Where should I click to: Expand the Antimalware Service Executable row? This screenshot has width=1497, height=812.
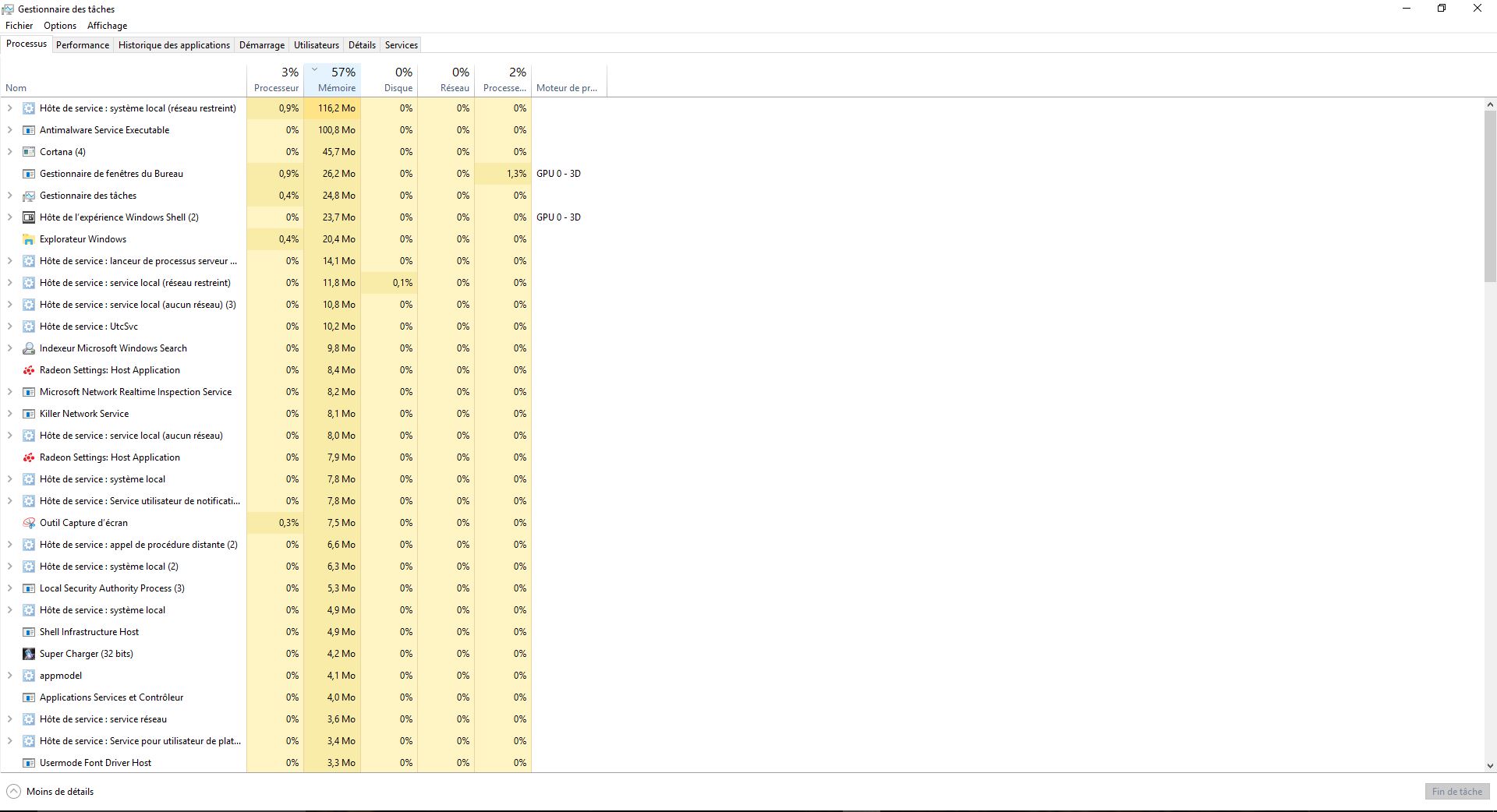[x=10, y=130]
